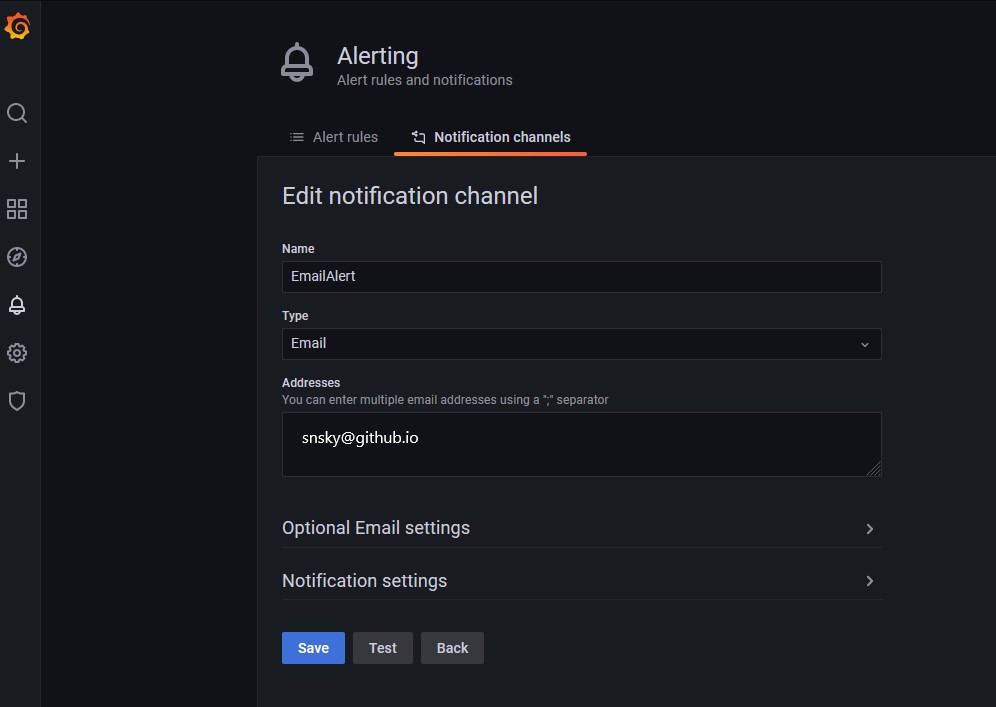Open the Explore compass icon

[x=17, y=257]
